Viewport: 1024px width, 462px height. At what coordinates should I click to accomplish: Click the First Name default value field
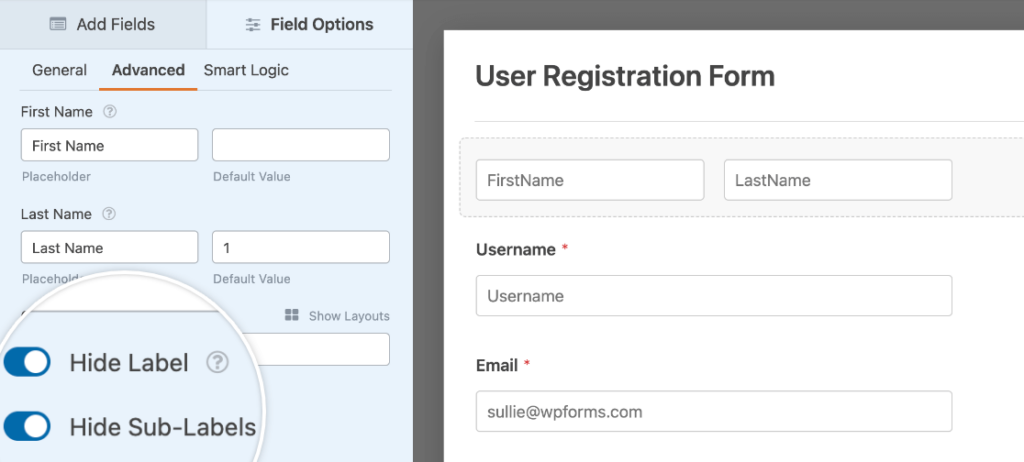(x=301, y=145)
